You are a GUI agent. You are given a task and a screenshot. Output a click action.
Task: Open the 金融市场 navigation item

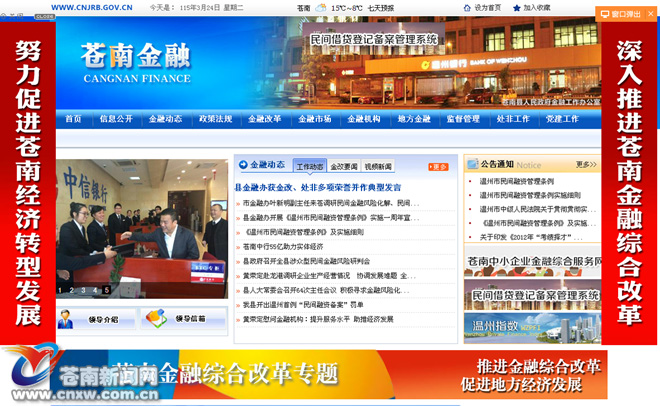314,119
